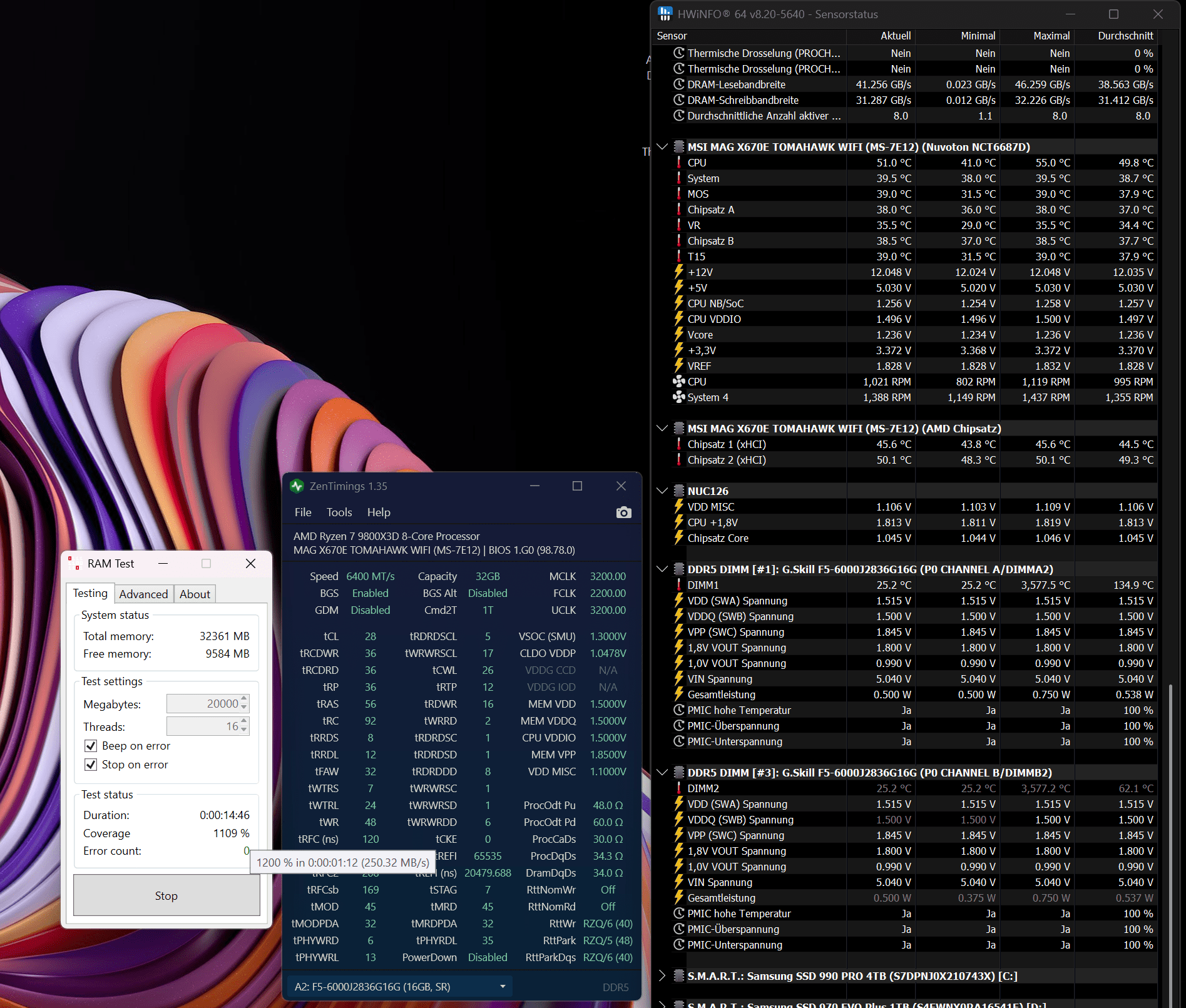Expand the Samsung SSD 990 PRO S.M.A.R.T. group

point(662,976)
